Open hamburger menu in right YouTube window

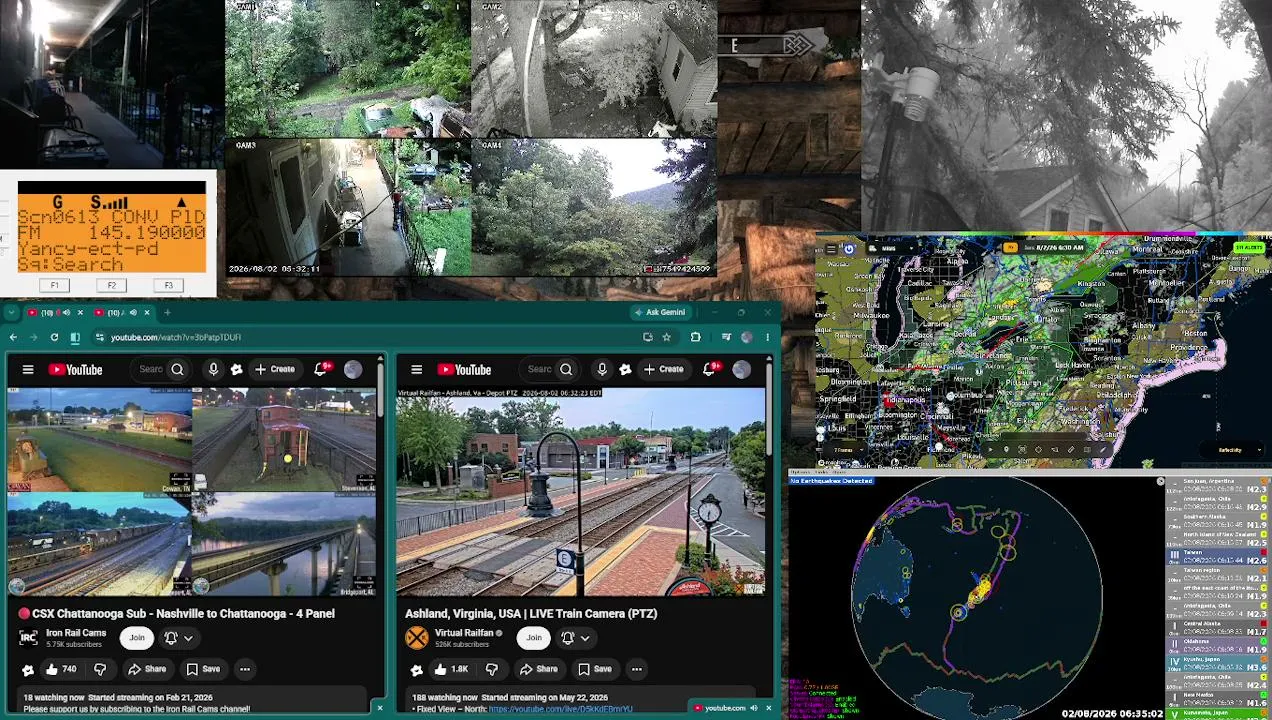click(417, 370)
